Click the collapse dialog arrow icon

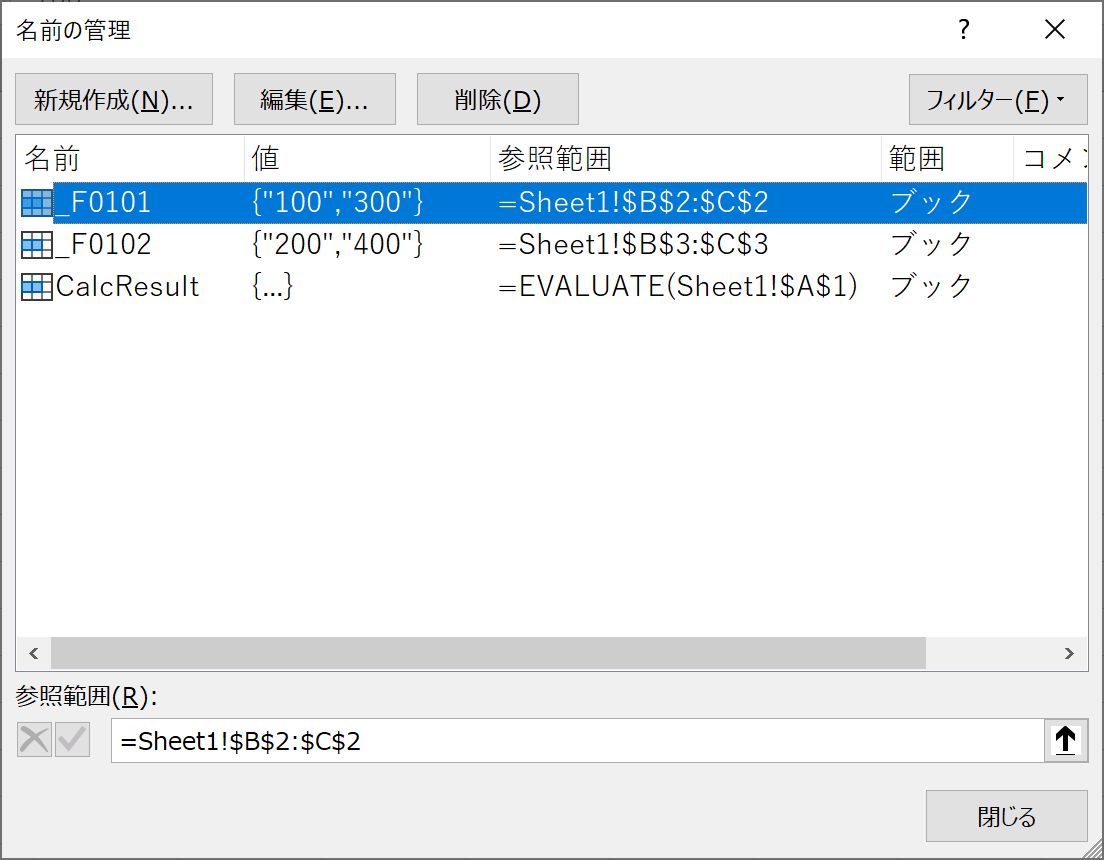pos(1065,740)
